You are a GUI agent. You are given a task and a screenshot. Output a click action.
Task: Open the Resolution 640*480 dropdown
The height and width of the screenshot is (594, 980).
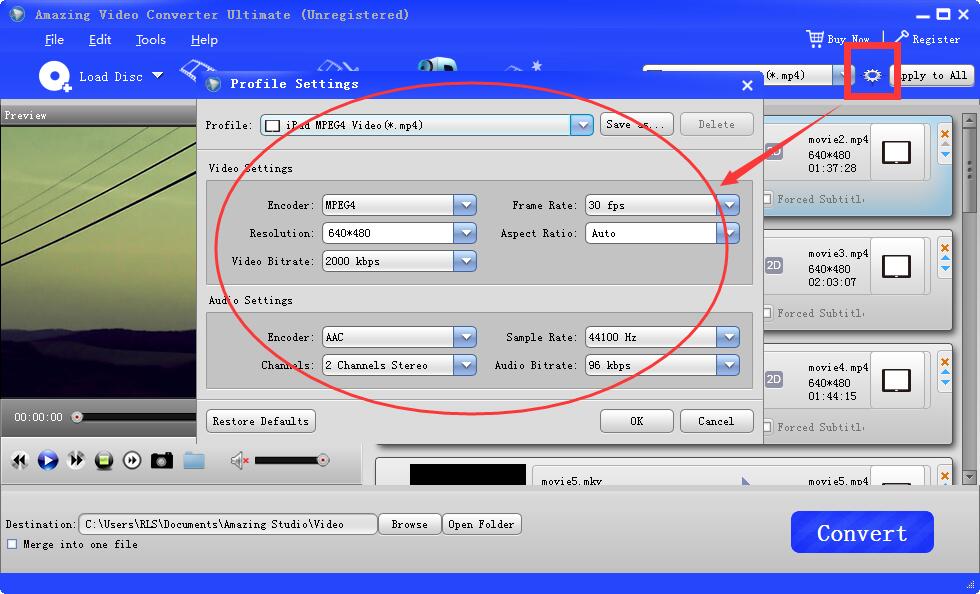(x=465, y=233)
